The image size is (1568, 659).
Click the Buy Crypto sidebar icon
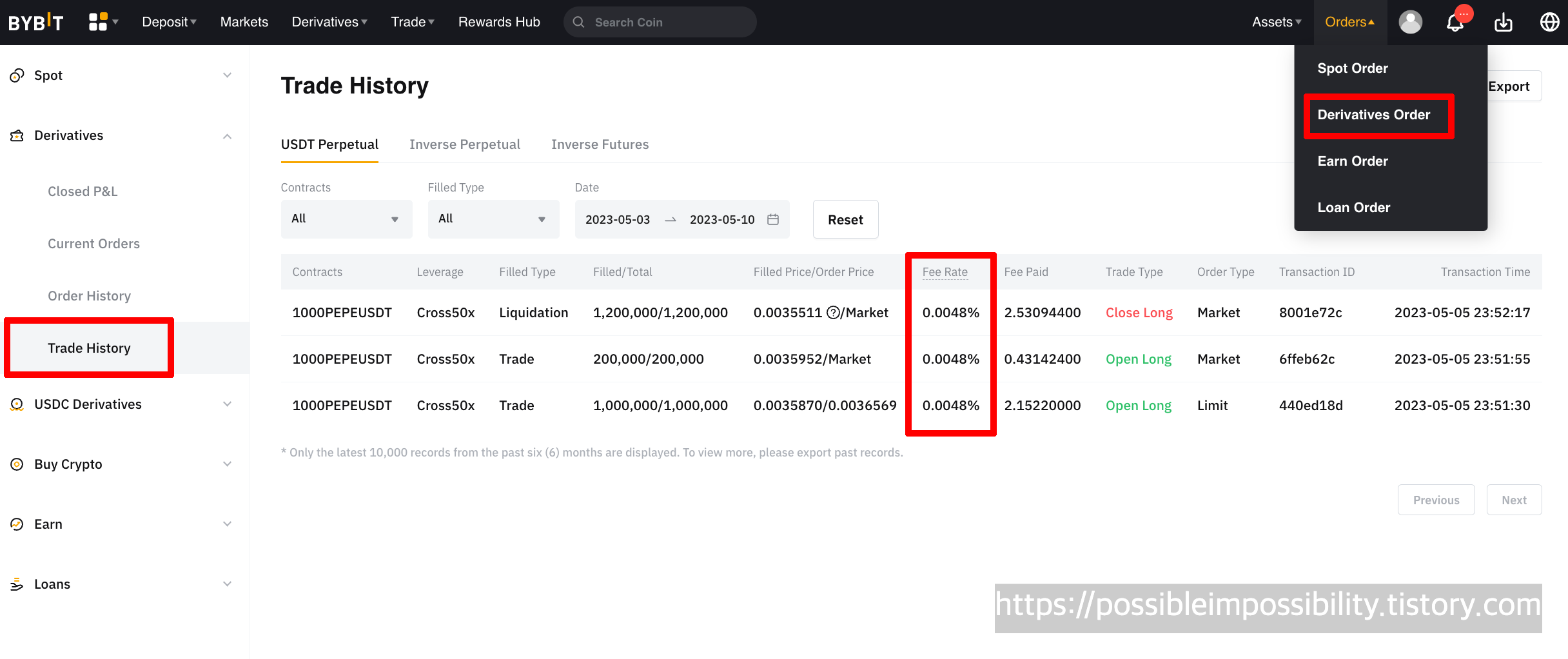[17, 464]
